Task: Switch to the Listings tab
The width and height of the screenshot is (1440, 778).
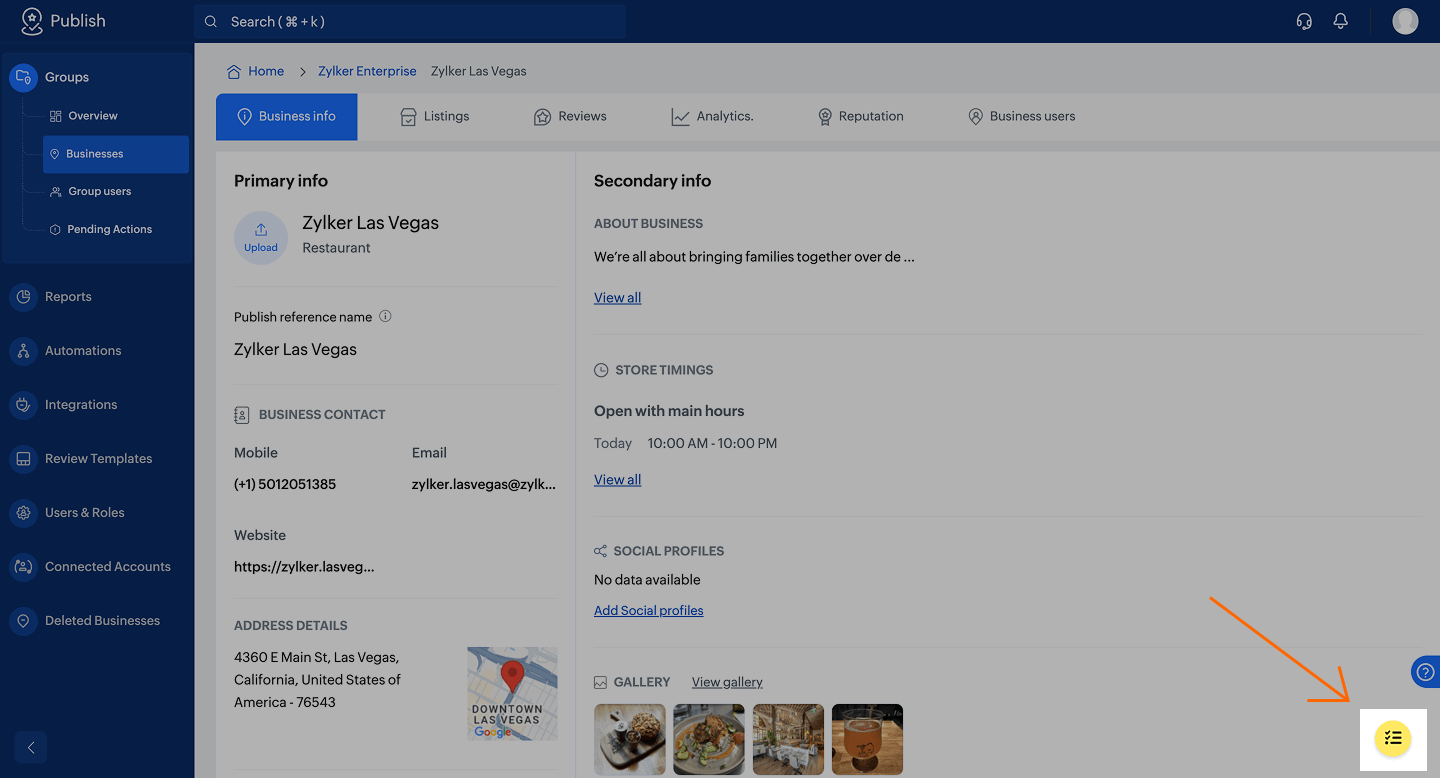Action: pos(434,117)
